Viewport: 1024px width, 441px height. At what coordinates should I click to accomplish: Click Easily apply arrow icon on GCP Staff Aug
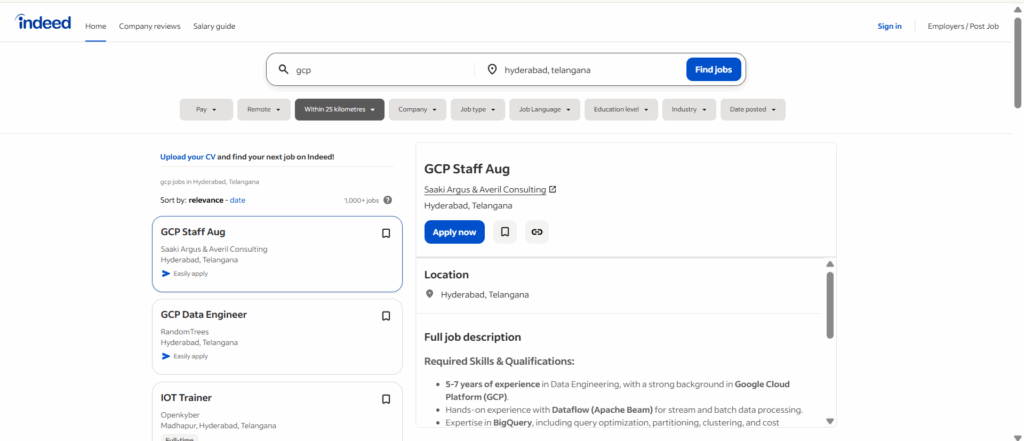(x=166, y=274)
